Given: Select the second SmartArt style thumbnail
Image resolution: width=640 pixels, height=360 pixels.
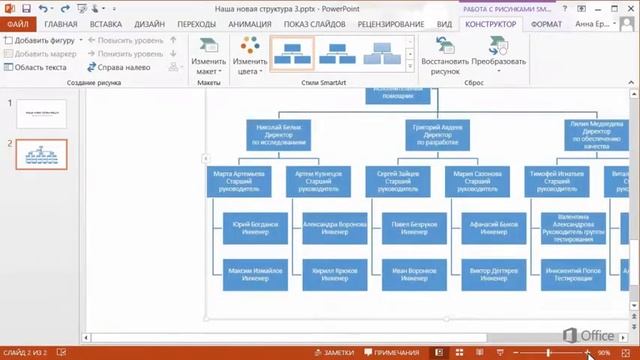Looking at the screenshot, I should click(337, 53).
